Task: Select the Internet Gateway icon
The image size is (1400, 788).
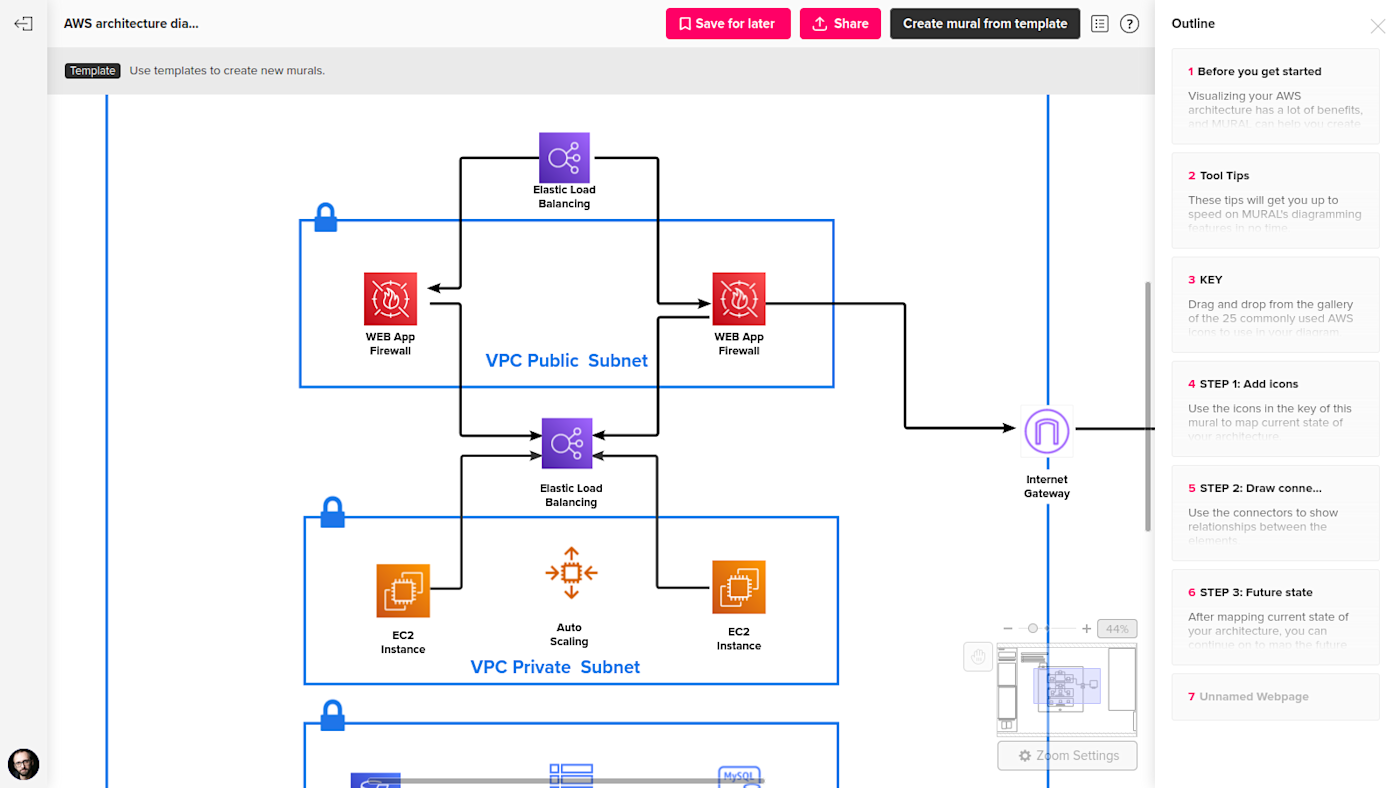Action: point(1047,432)
